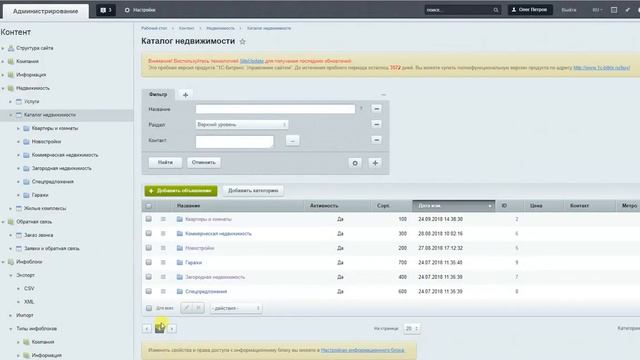Remove the Раздел filter field
The height and width of the screenshot is (360, 640).
point(376,124)
